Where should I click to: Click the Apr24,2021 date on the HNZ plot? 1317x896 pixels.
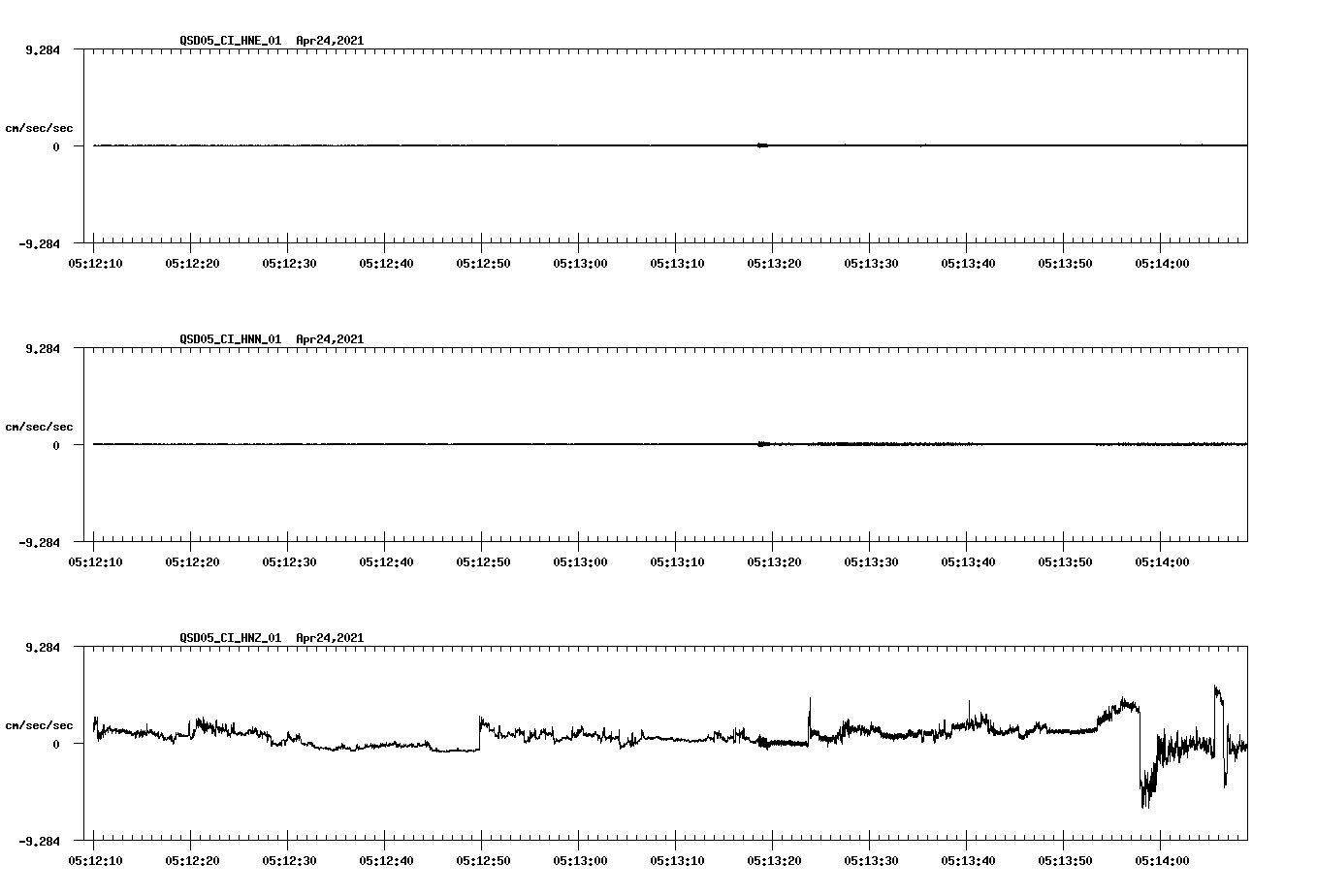click(328, 638)
